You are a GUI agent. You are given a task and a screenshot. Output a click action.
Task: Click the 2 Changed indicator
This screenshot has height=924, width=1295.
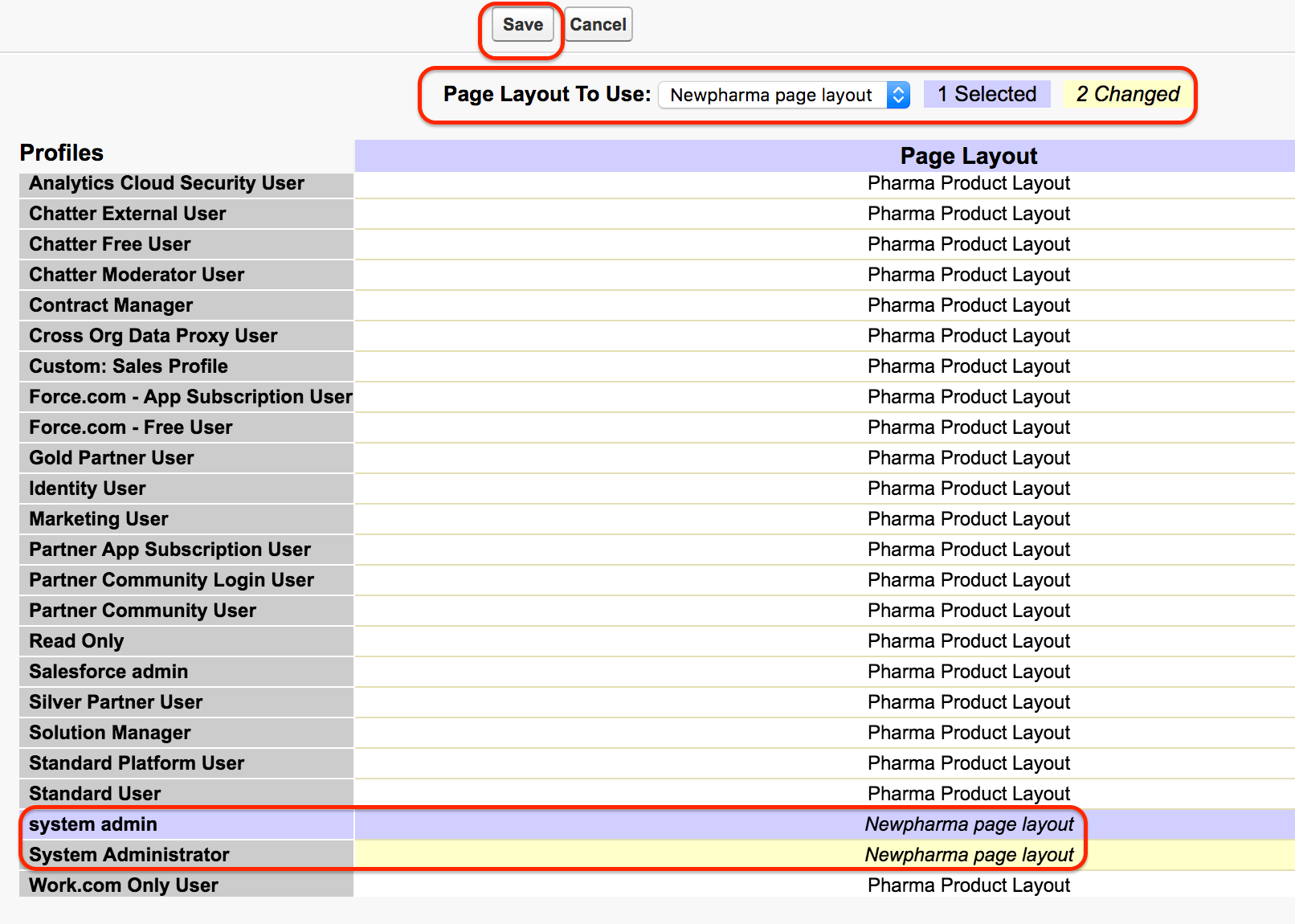1127,94
